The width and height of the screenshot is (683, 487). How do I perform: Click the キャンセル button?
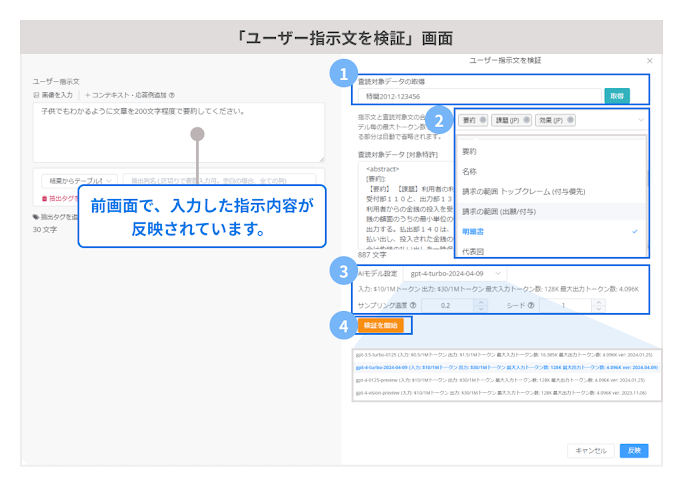click(590, 450)
